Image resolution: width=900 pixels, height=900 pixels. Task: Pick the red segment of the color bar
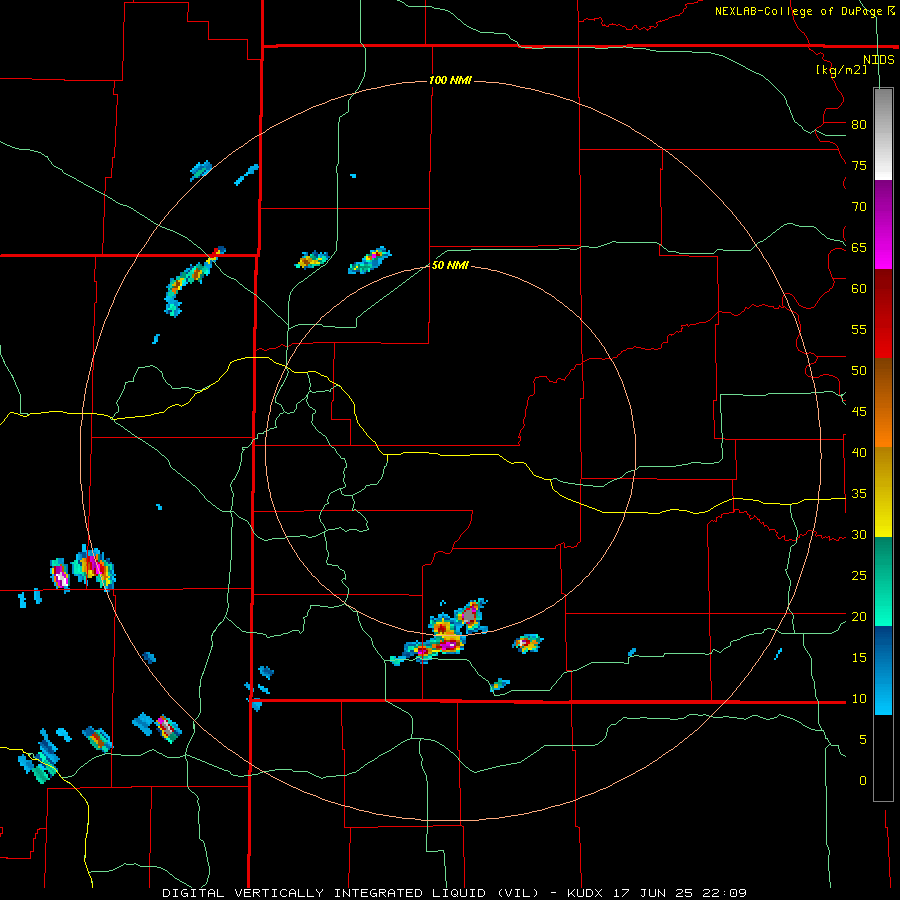pos(883,314)
